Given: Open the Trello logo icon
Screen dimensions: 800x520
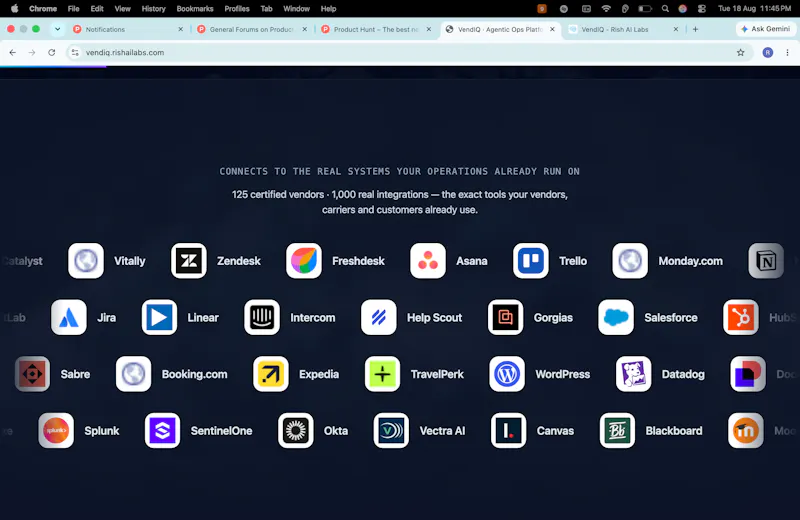Looking at the screenshot, I should [x=531, y=261].
